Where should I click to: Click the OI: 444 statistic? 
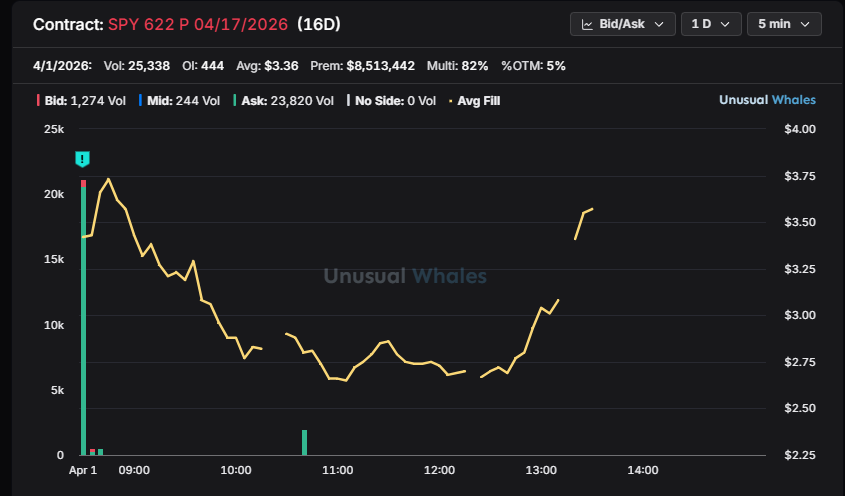coord(203,66)
